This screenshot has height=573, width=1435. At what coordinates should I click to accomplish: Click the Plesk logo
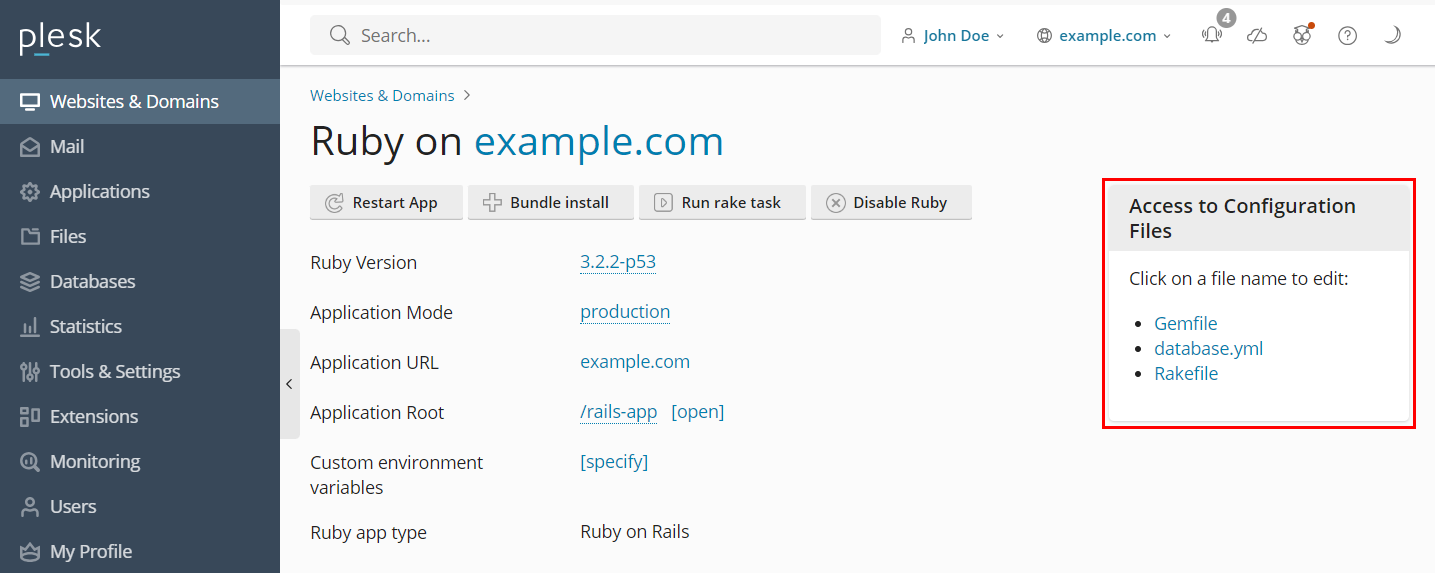pyautogui.click(x=60, y=38)
